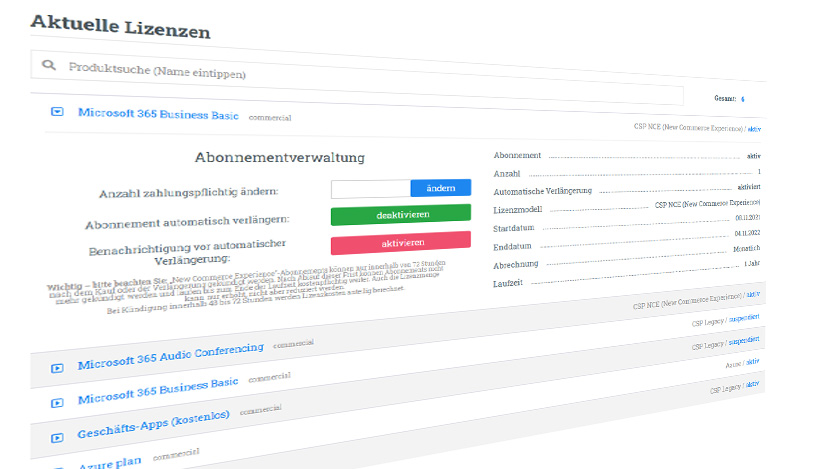The height and width of the screenshot is (469, 833).
Task: Click the blue ändern button
Action: pyautogui.click(x=440, y=188)
